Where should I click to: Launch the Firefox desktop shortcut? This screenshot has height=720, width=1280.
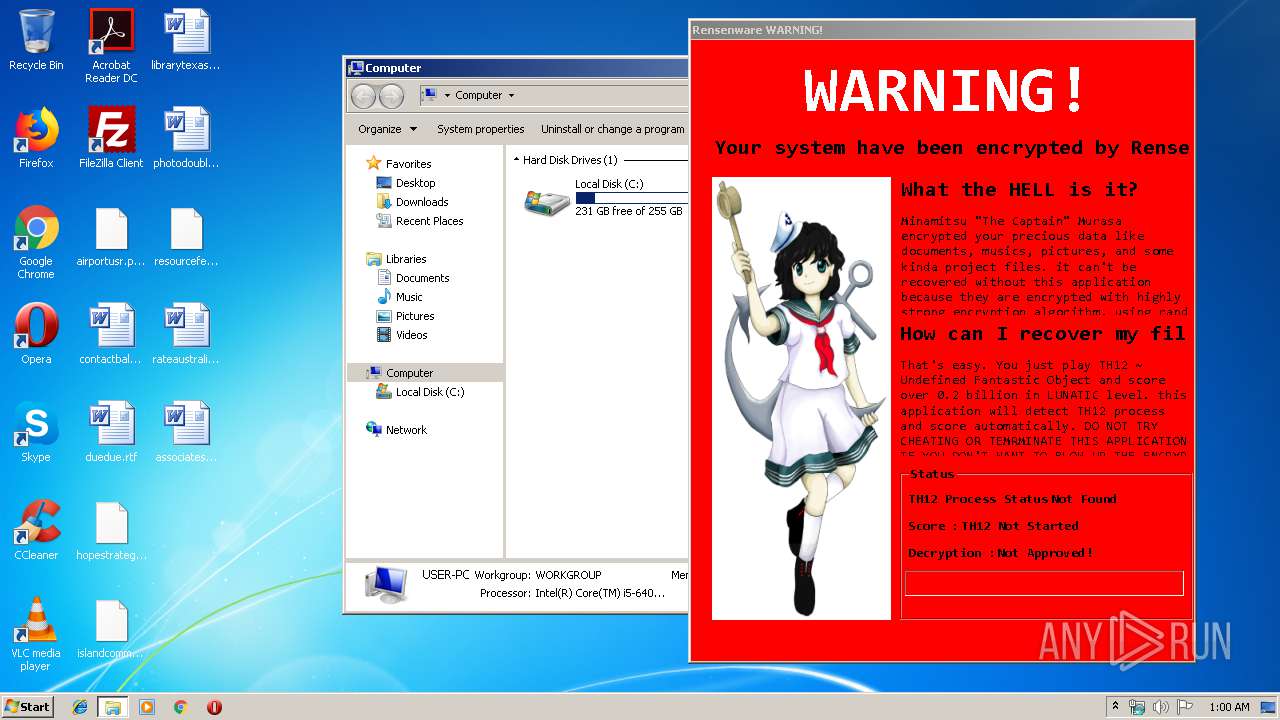pyautogui.click(x=36, y=138)
